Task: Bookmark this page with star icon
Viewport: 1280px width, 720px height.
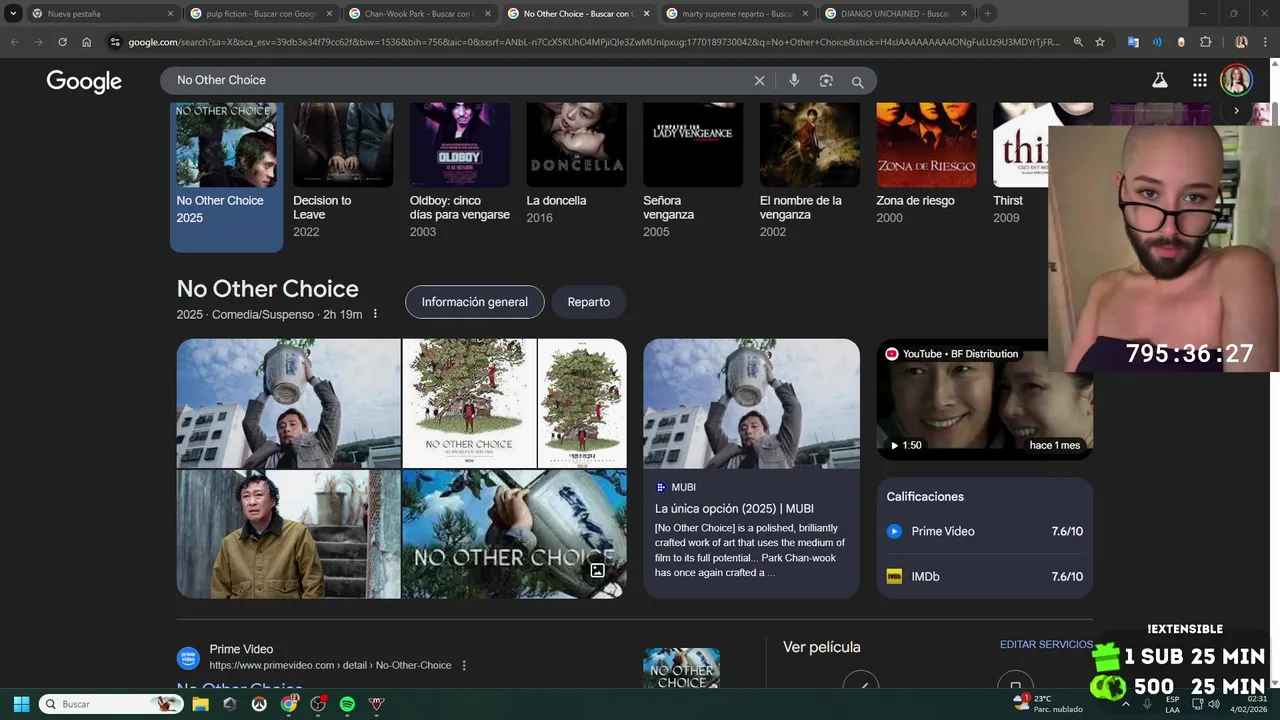Action: tap(1100, 42)
